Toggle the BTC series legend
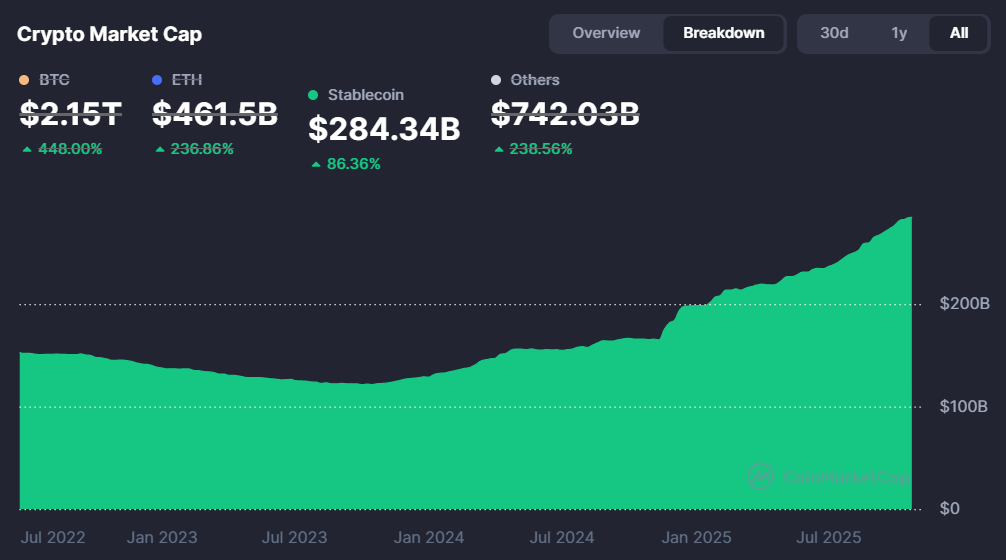Viewport: 1006px width, 560px height. pyautogui.click(x=53, y=80)
